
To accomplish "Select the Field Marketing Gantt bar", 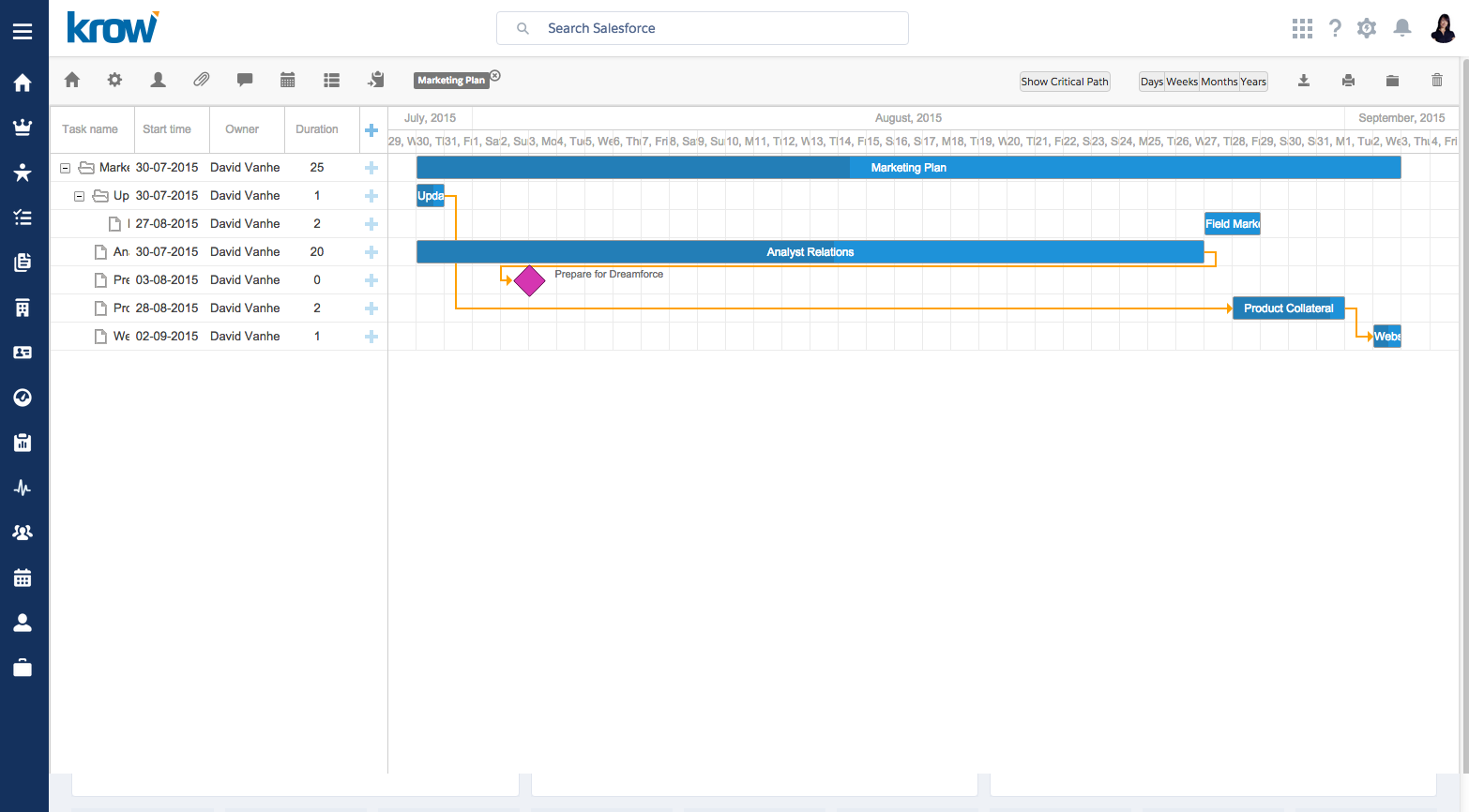I will [x=1232, y=224].
